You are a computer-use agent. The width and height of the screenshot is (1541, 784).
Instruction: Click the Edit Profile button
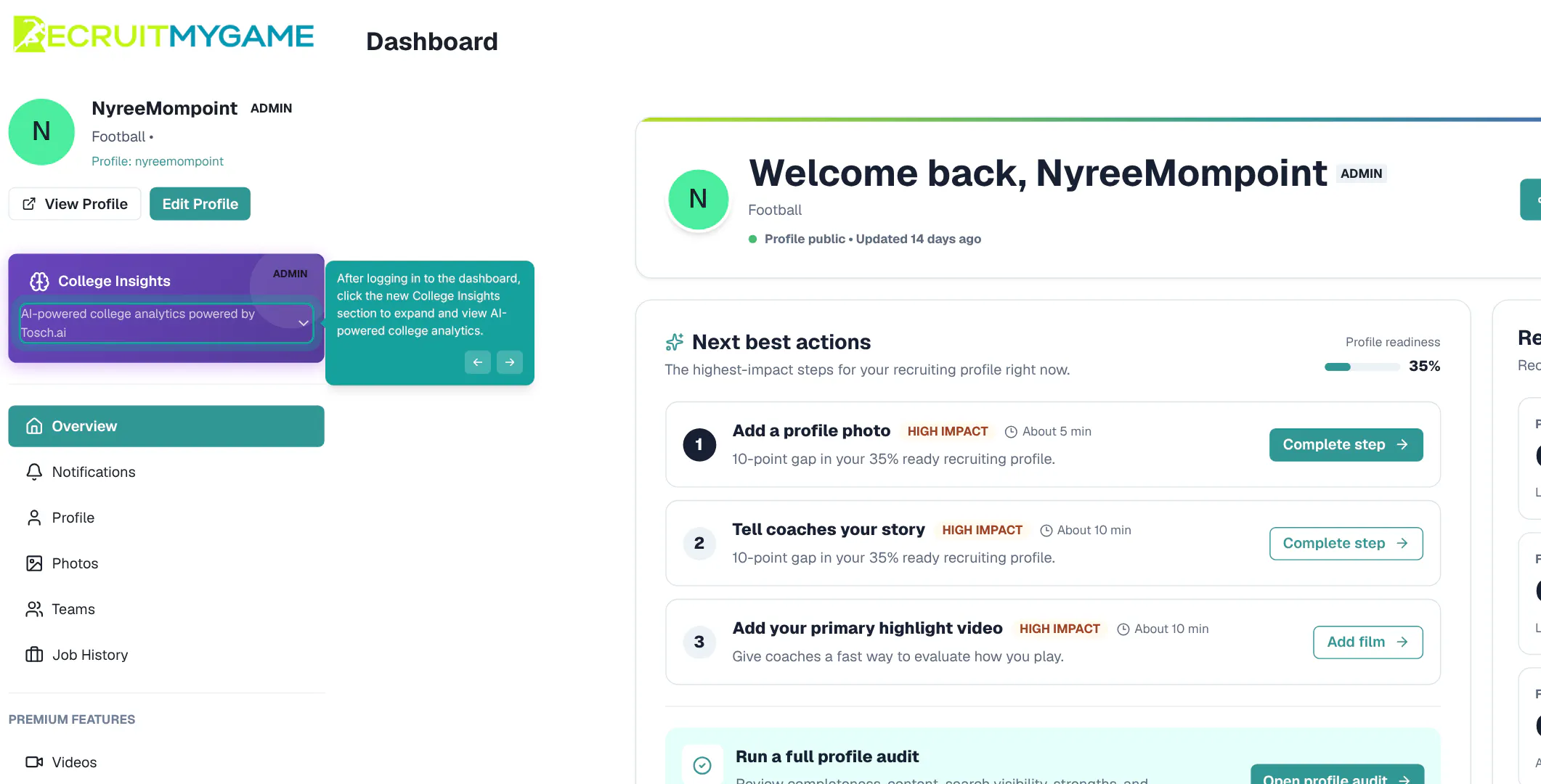(x=200, y=204)
